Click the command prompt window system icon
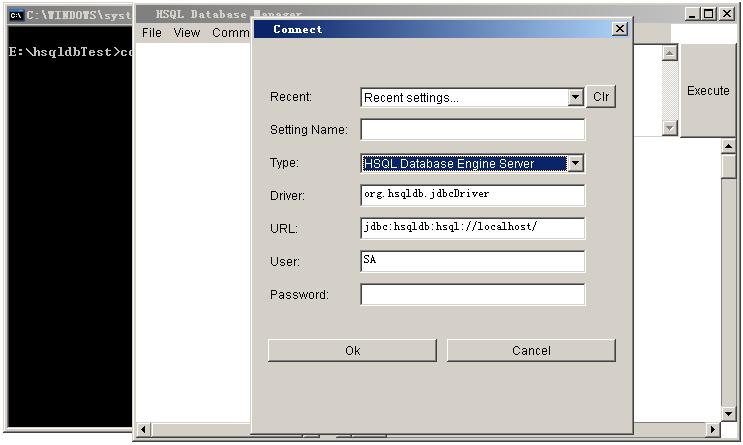 coord(16,15)
